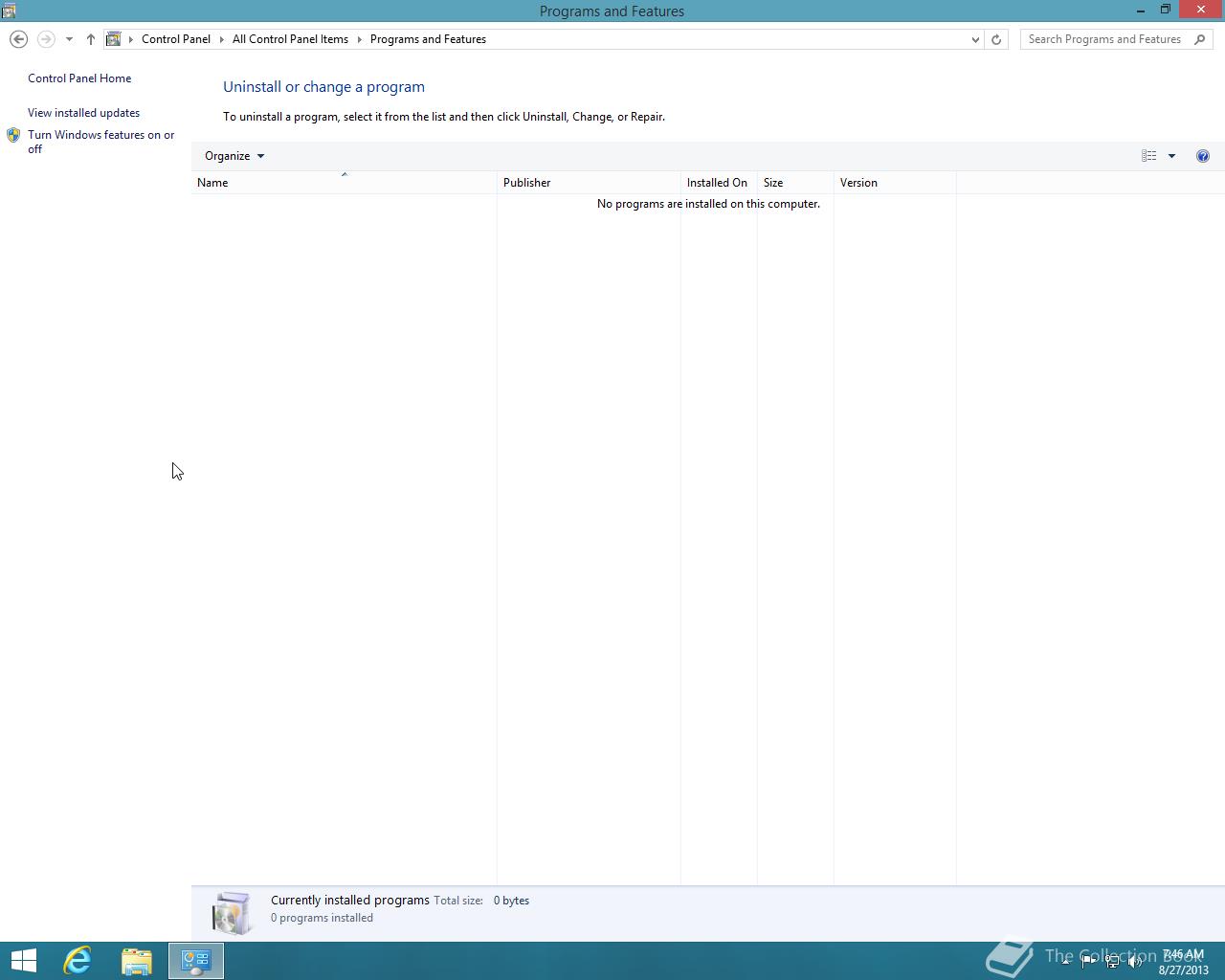The width and height of the screenshot is (1225, 980).
Task: Click the Control Panel icon in address bar
Action: tap(113, 39)
